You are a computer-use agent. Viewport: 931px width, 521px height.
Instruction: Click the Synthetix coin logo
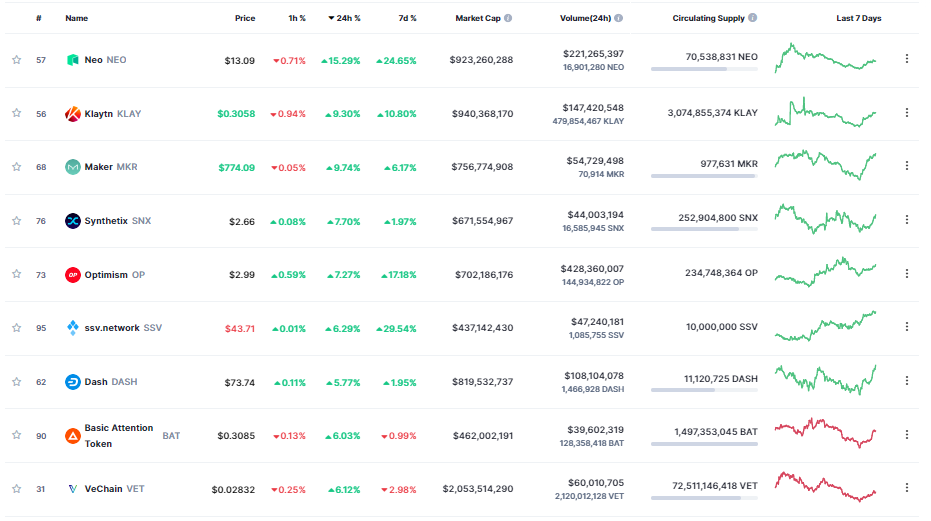[x=72, y=220]
